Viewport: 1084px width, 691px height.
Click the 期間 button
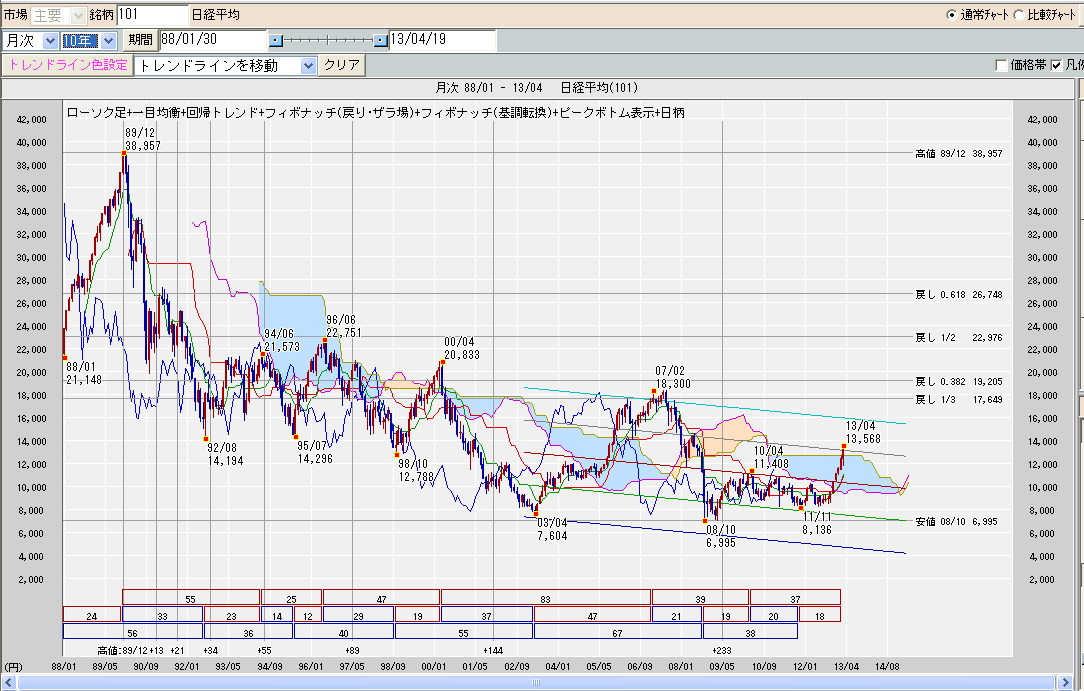tap(141, 40)
